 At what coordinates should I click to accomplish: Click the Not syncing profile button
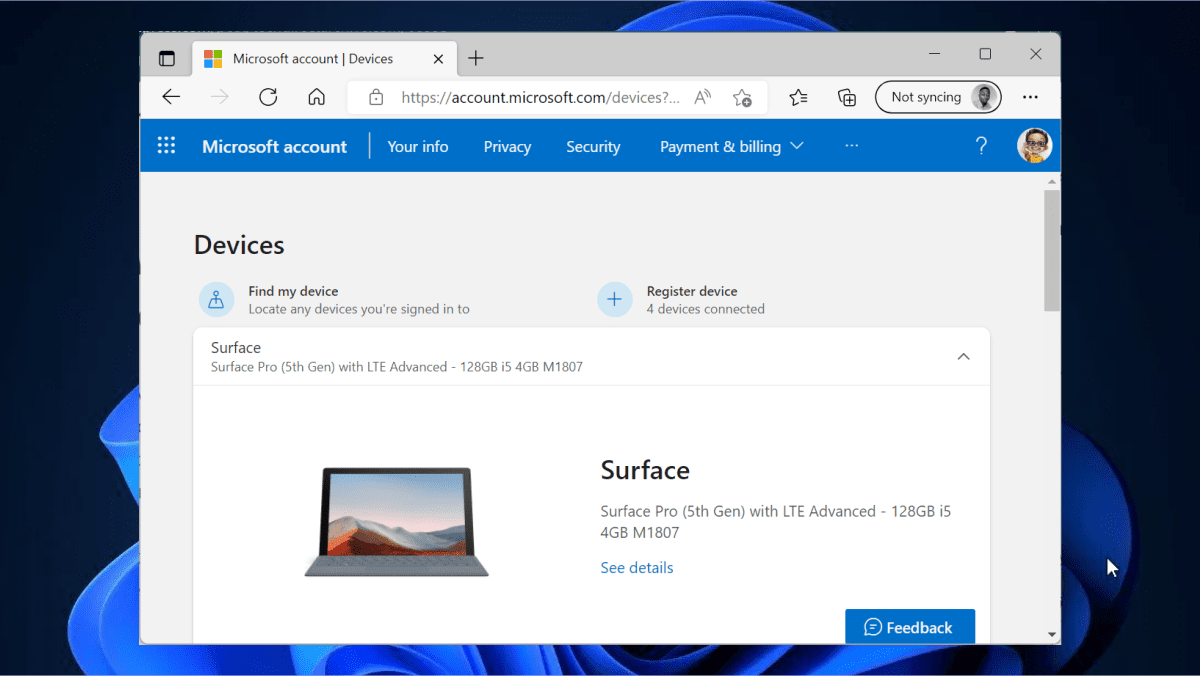937,97
